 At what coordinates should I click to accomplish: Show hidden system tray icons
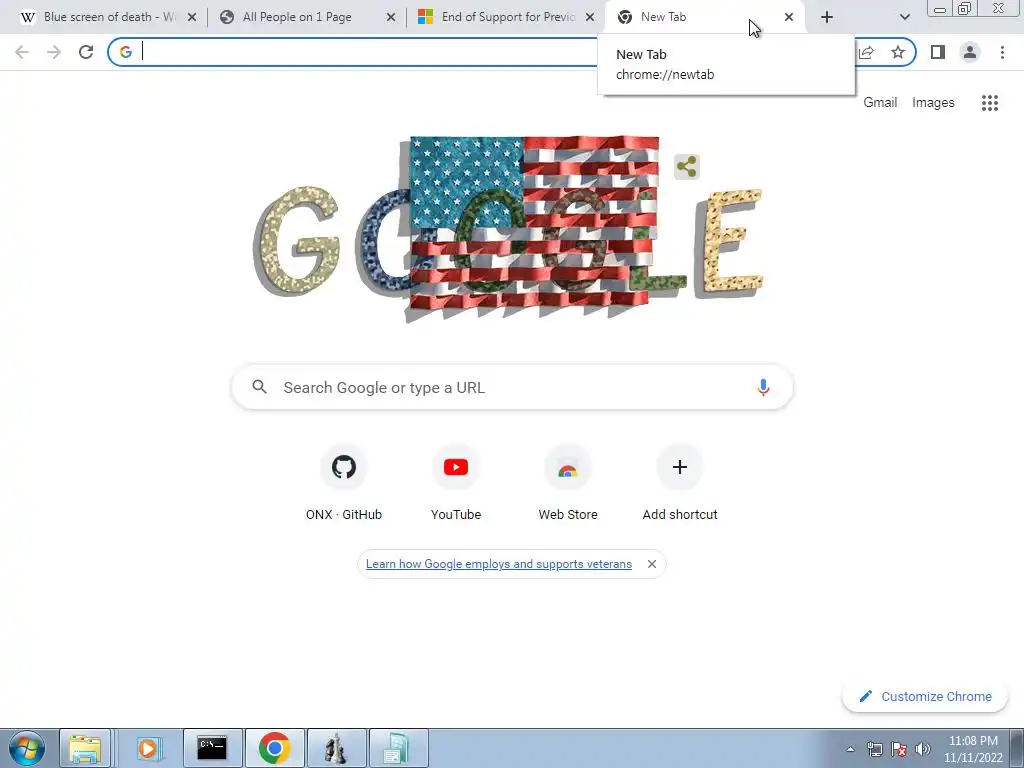(850, 749)
